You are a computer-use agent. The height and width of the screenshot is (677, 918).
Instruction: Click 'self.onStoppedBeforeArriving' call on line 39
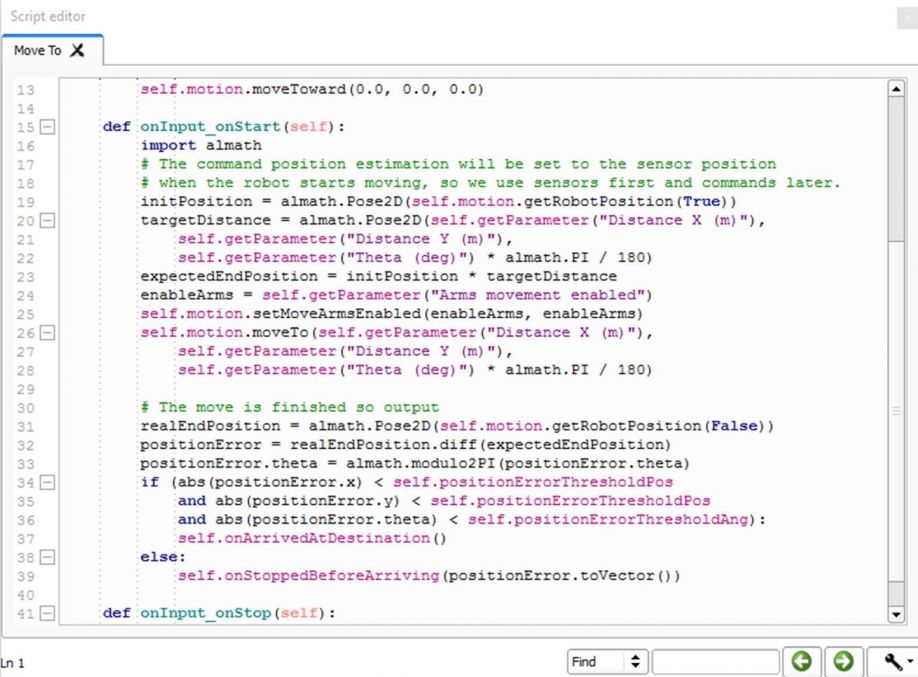click(429, 576)
